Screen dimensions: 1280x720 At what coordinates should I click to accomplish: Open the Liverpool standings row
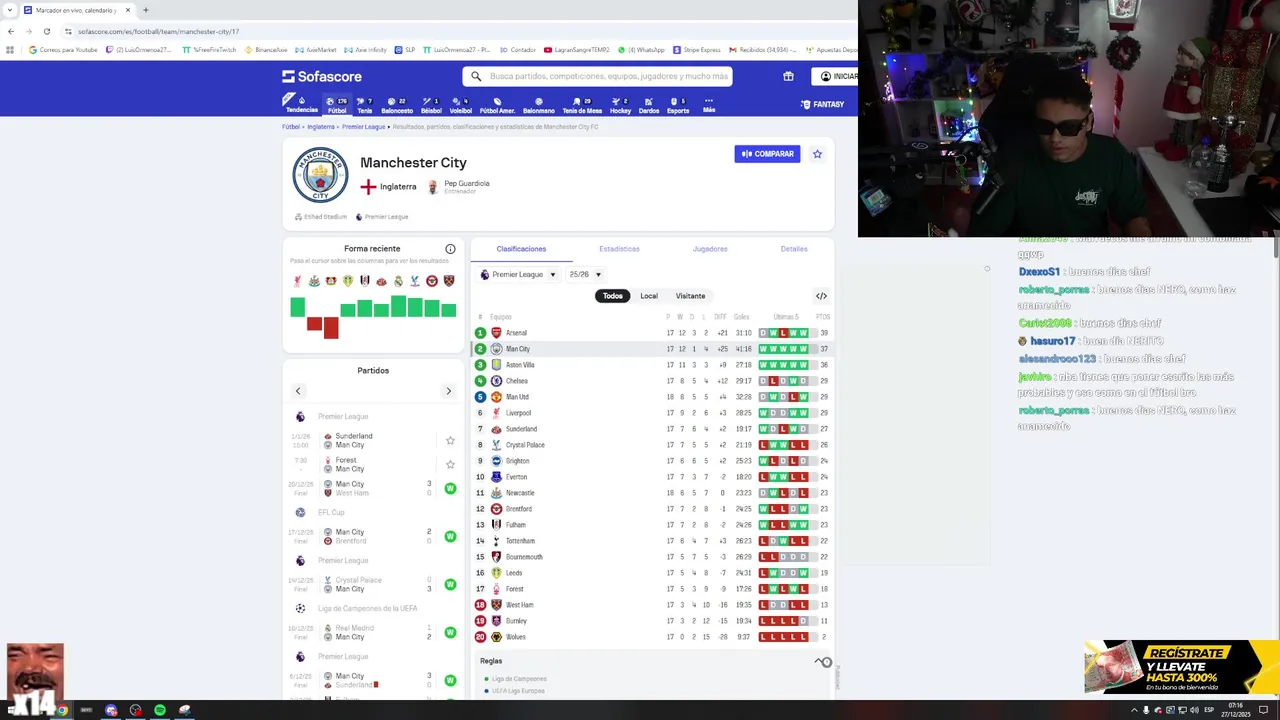pos(653,413)
